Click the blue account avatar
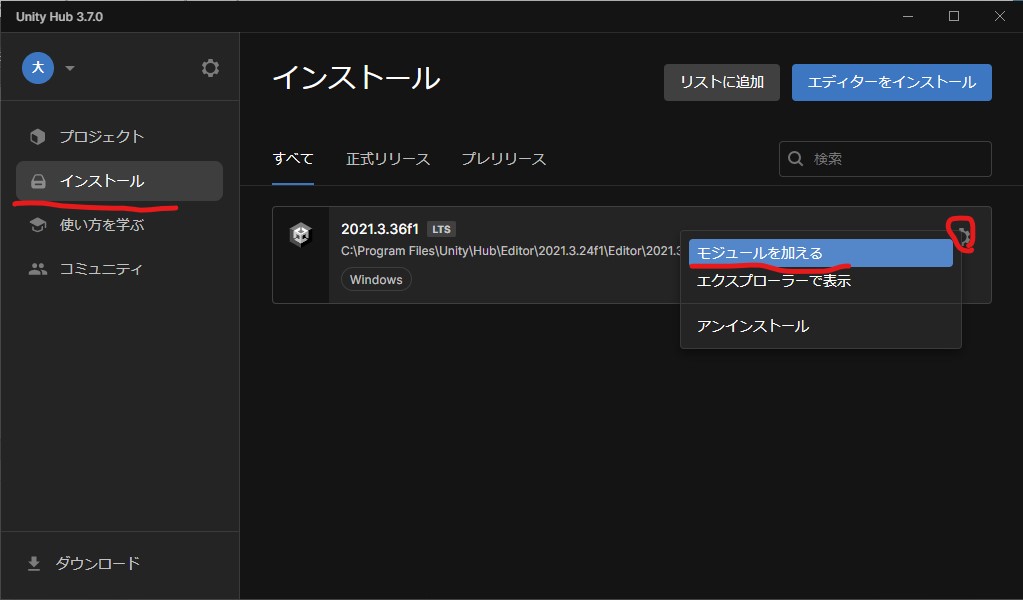The image size is (1023, 600). [x=38, y=68]
